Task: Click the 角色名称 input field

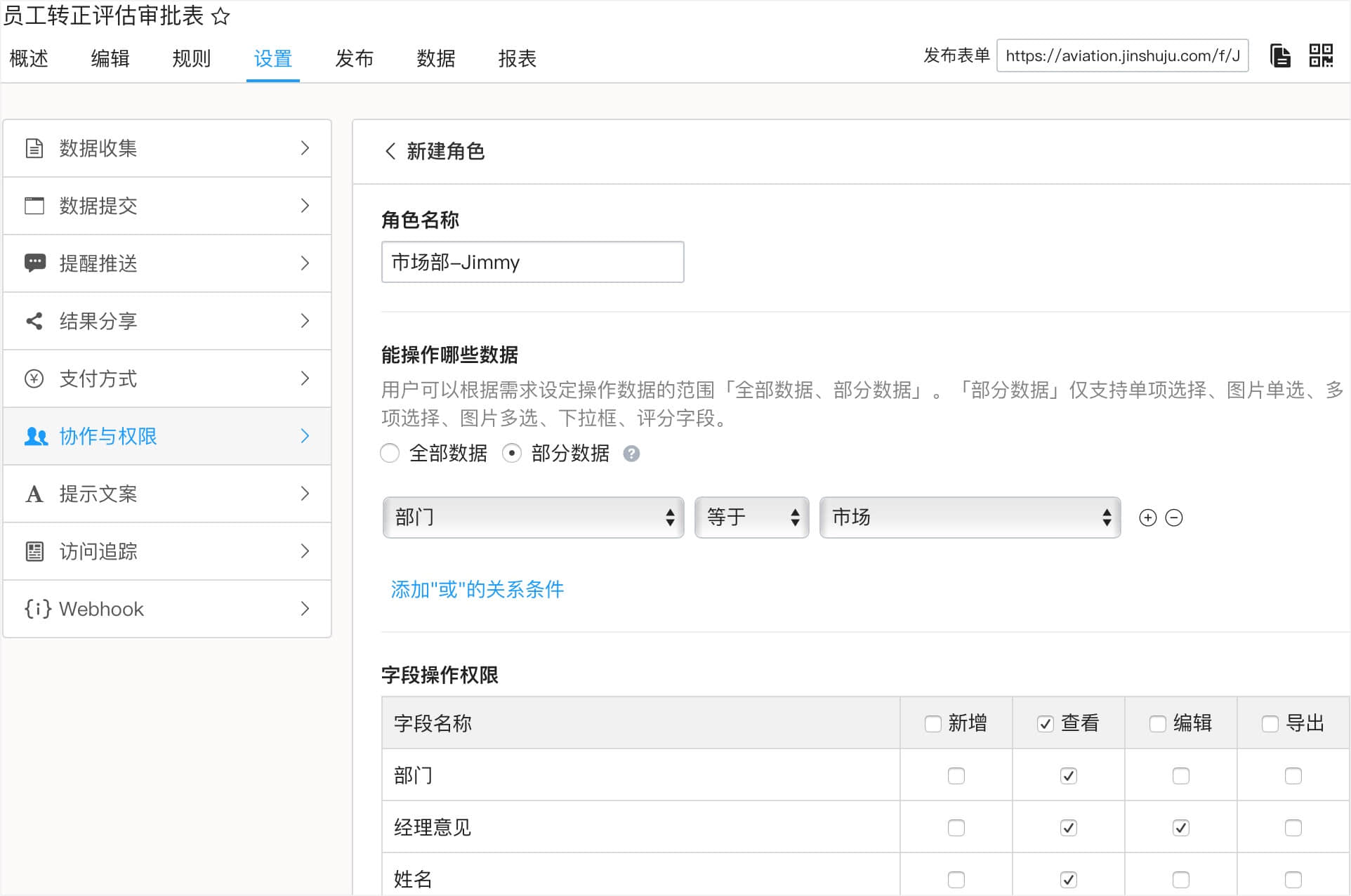Action: click(x=532, y=263)
